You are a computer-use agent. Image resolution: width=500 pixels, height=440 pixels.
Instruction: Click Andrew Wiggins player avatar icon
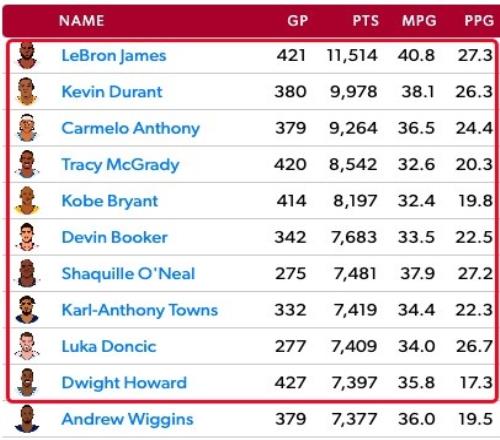pyautogui.click(x=27, y=419)
